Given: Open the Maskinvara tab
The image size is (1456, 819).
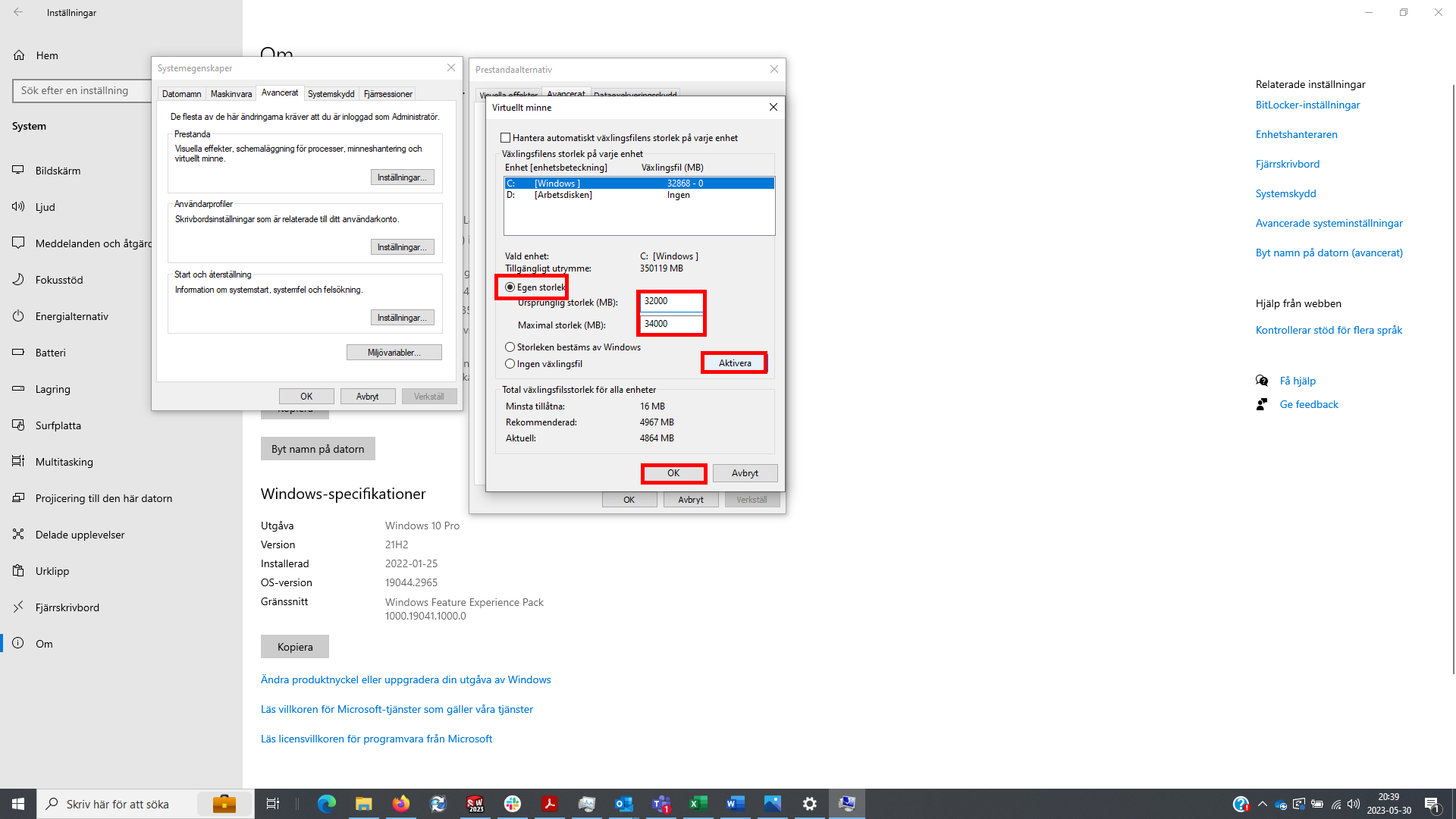Looking at the screenshot, I should coord(231,94).
